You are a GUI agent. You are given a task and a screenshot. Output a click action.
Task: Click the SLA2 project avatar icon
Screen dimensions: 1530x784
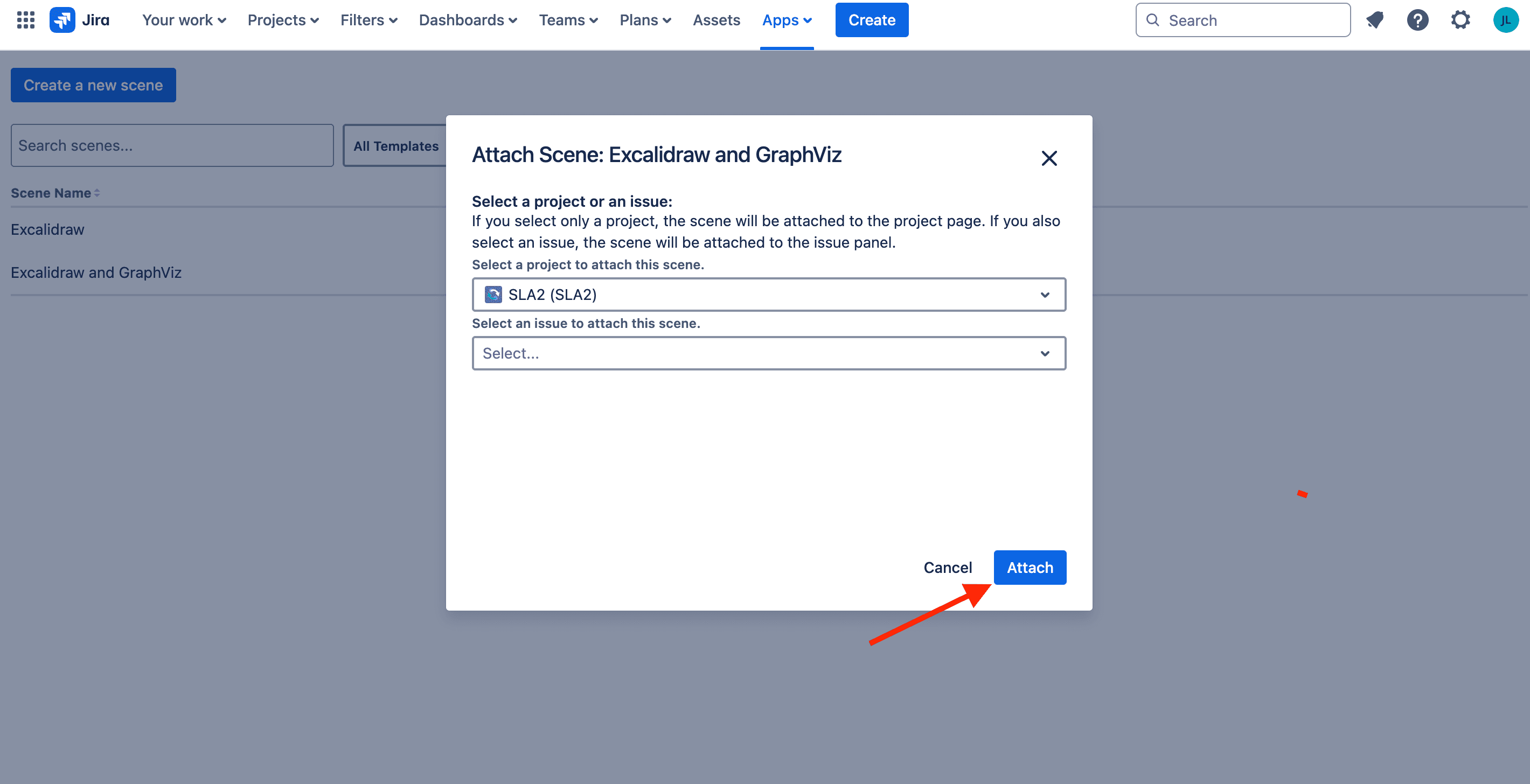[x=493, y=295]
